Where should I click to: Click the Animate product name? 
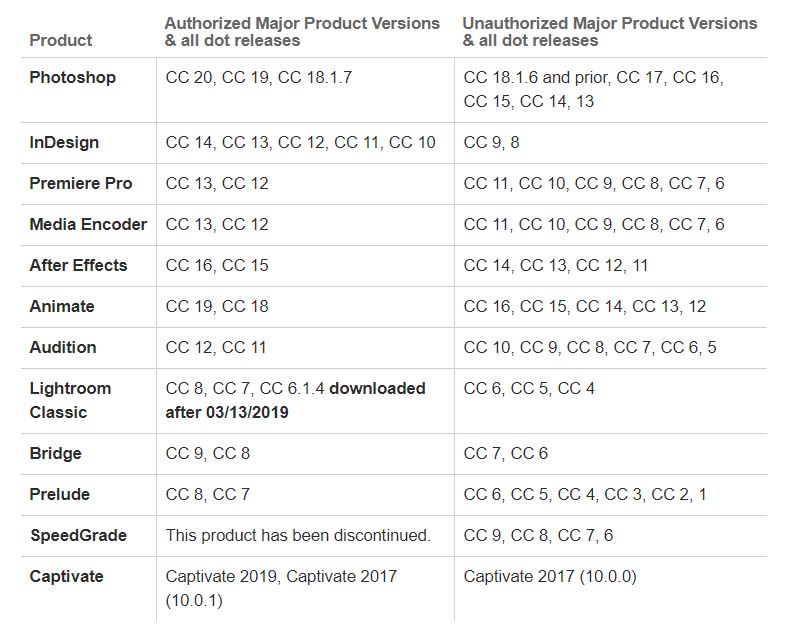pyautogui.click(x=62, y=306)
